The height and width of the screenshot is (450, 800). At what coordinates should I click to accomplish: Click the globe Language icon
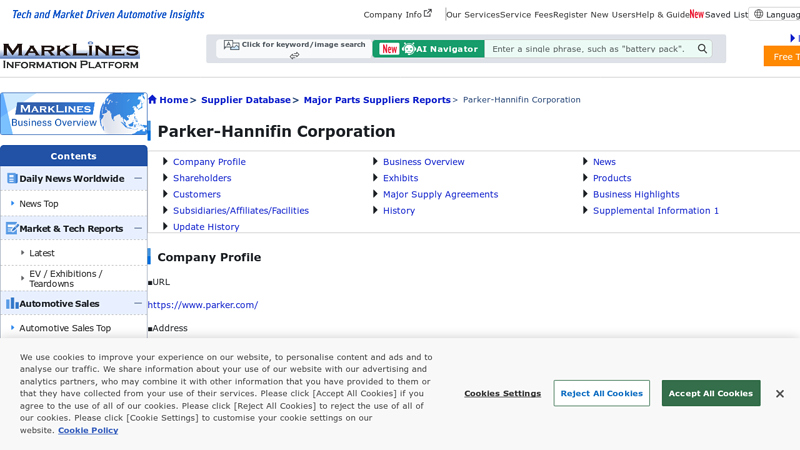click(758, 15)
